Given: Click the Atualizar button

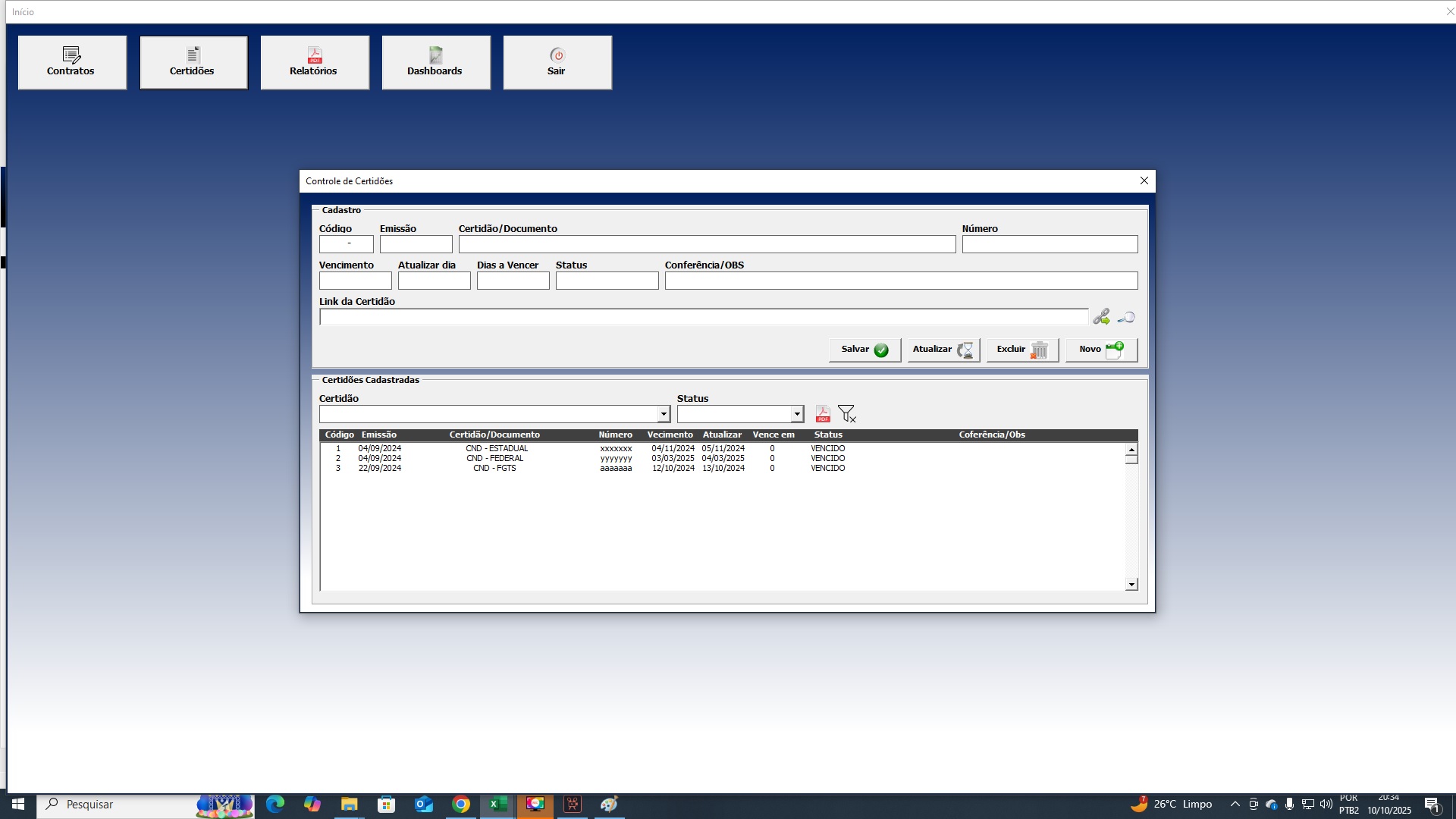Looking at the screenshot, I should [x=943, y=350].
